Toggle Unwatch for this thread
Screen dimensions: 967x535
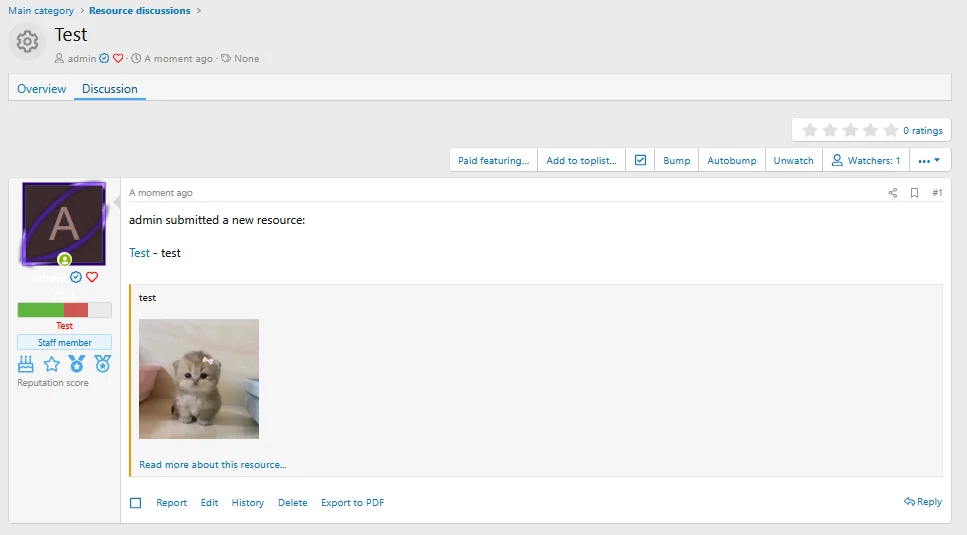coord(793,160)
